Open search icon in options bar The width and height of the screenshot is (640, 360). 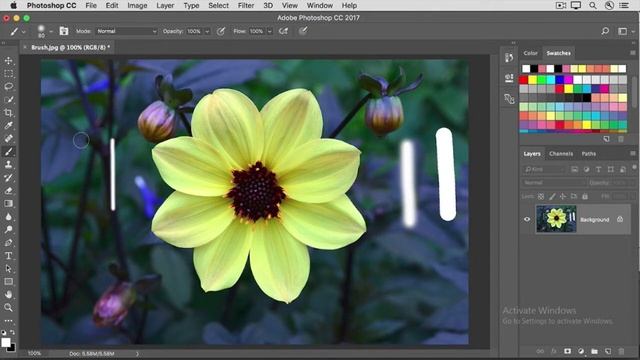pos(605,31)
